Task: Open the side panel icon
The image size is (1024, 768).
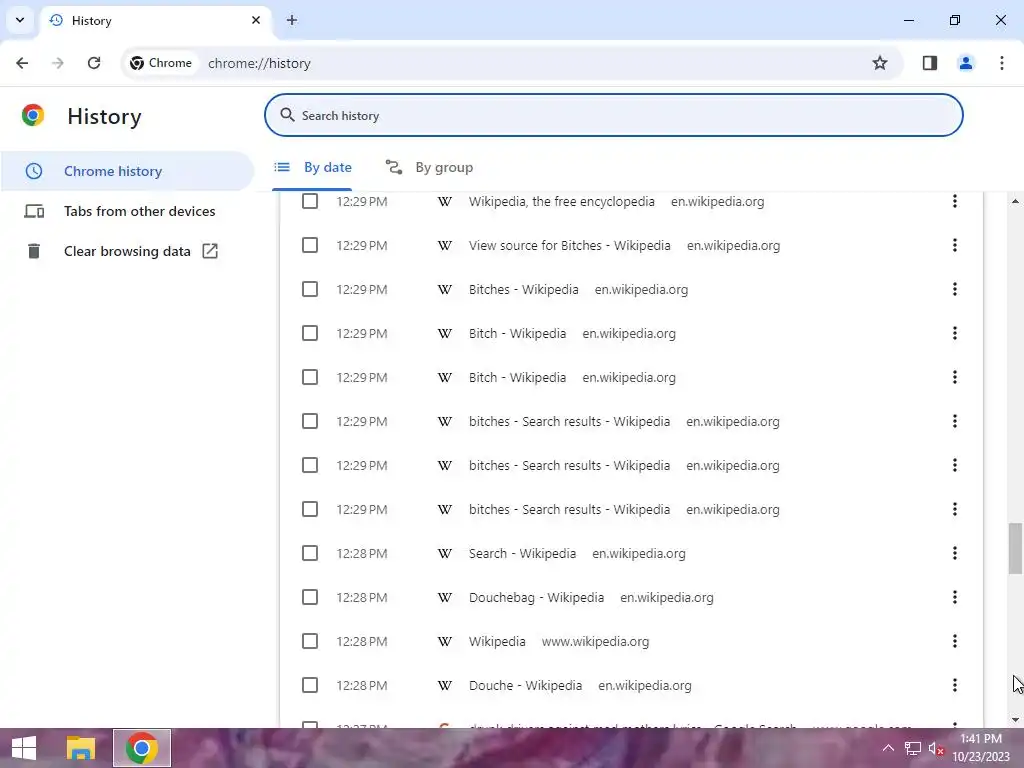Action: click(x=930, y=63)
